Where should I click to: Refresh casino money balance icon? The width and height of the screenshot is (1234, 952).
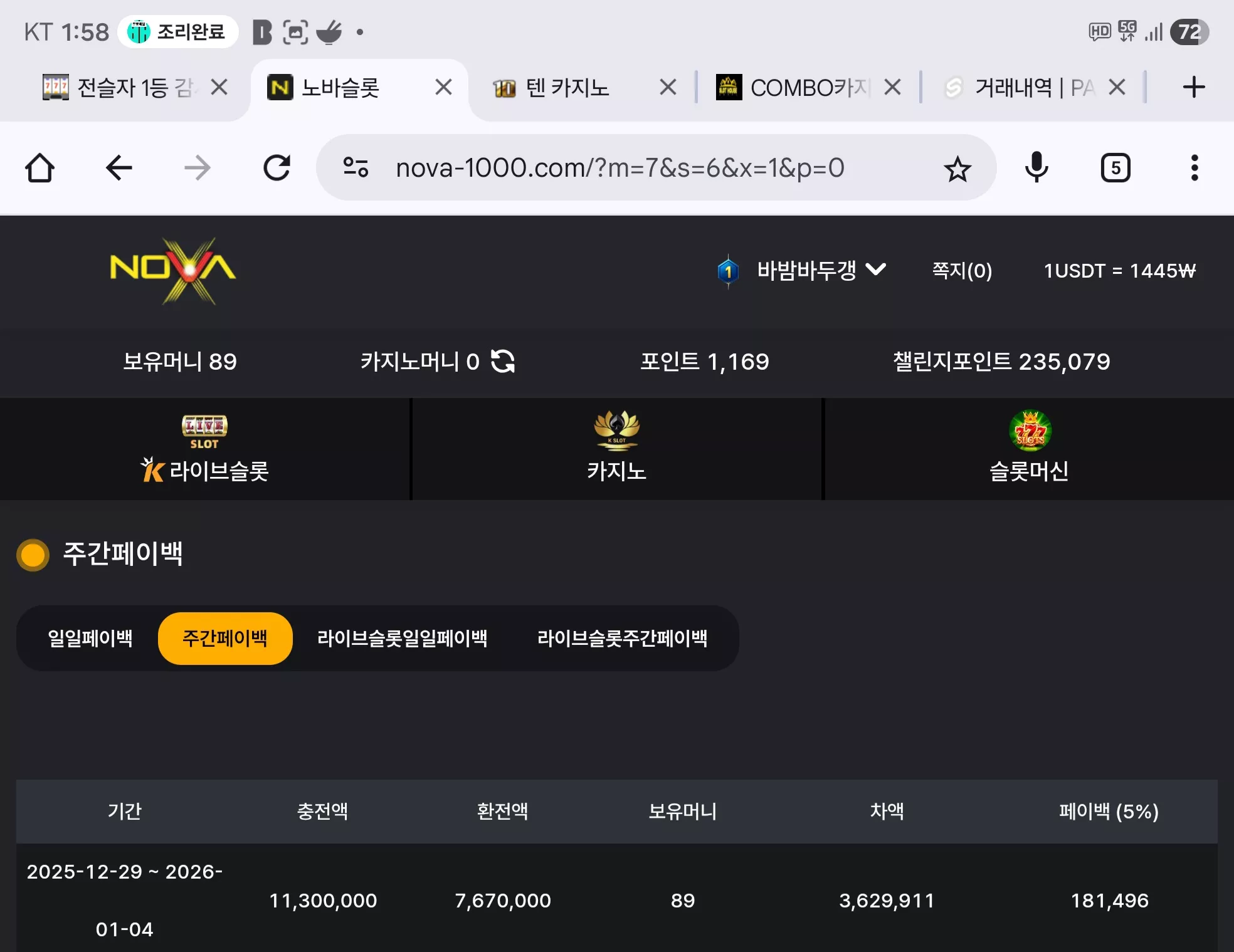click(503, 361)
